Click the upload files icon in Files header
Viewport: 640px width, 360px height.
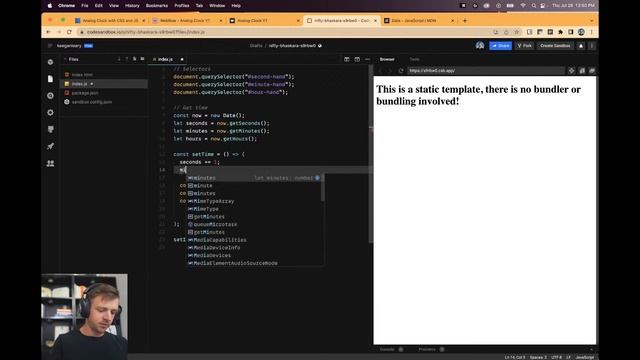[127, 59]
